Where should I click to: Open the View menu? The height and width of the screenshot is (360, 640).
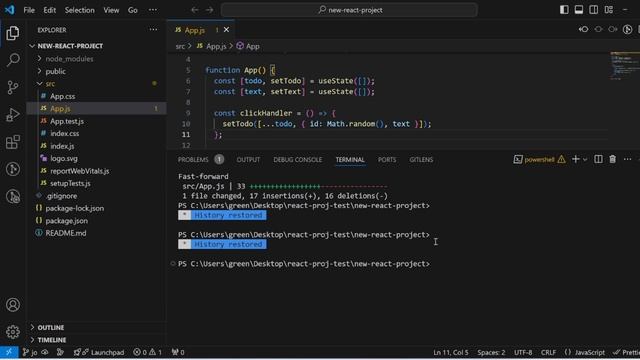tap(111, 10)
